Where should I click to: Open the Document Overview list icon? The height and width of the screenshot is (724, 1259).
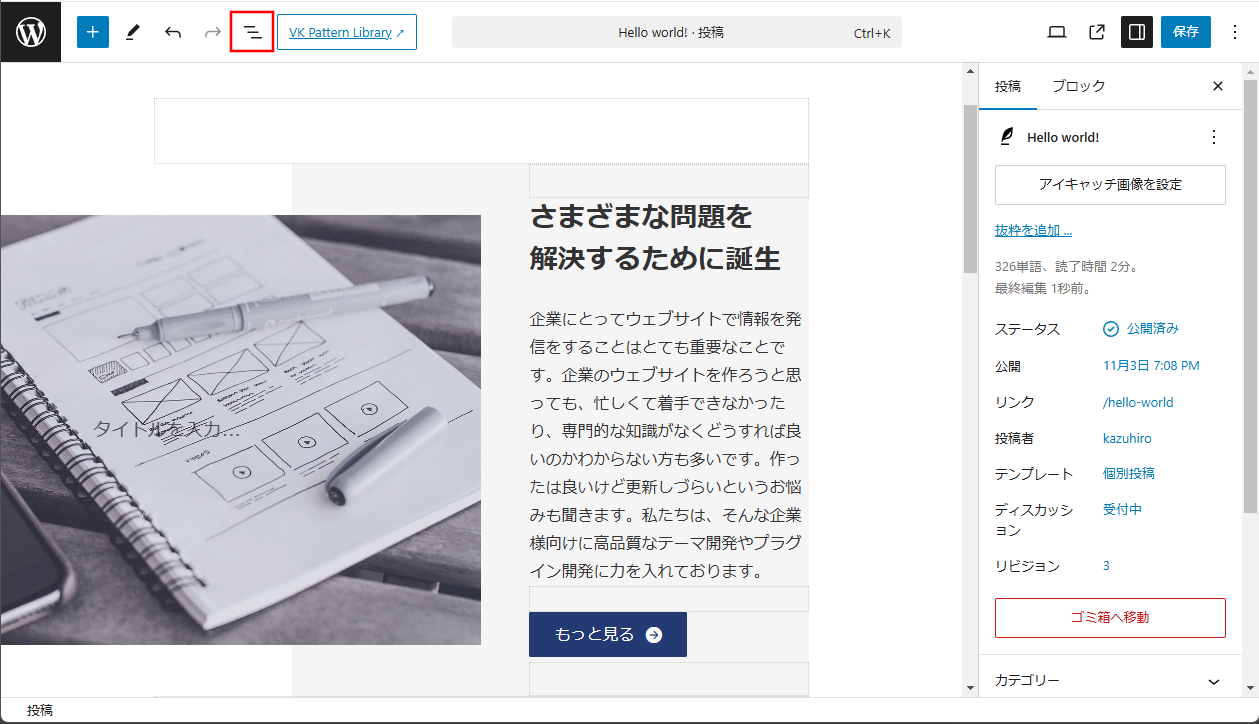tap(252, 32)
